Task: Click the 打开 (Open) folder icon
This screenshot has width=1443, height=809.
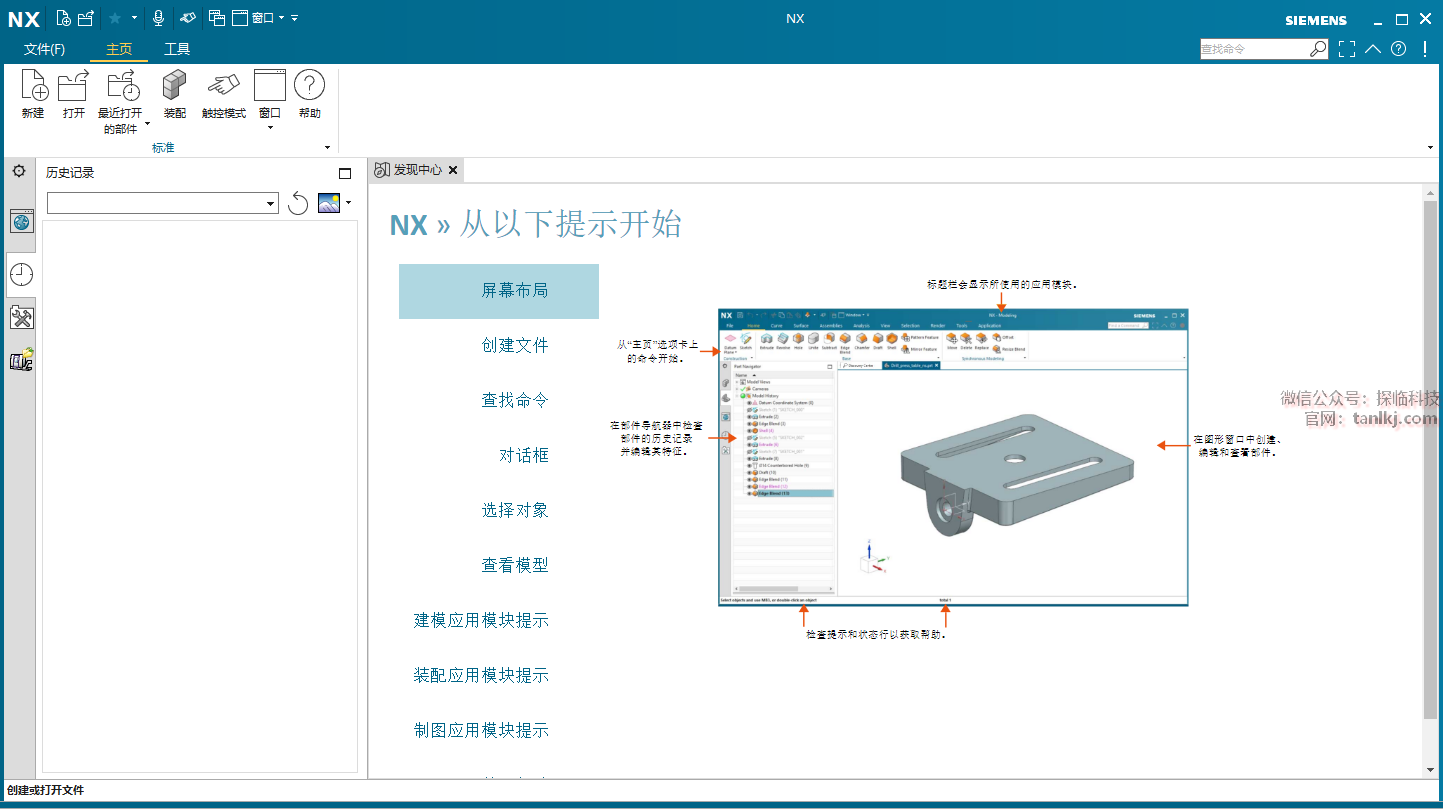Action: [73, 88]
